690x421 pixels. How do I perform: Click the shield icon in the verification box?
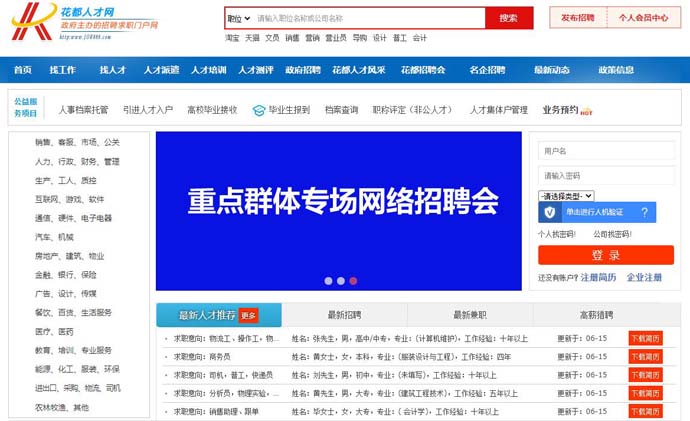click(x=550, y=212)
